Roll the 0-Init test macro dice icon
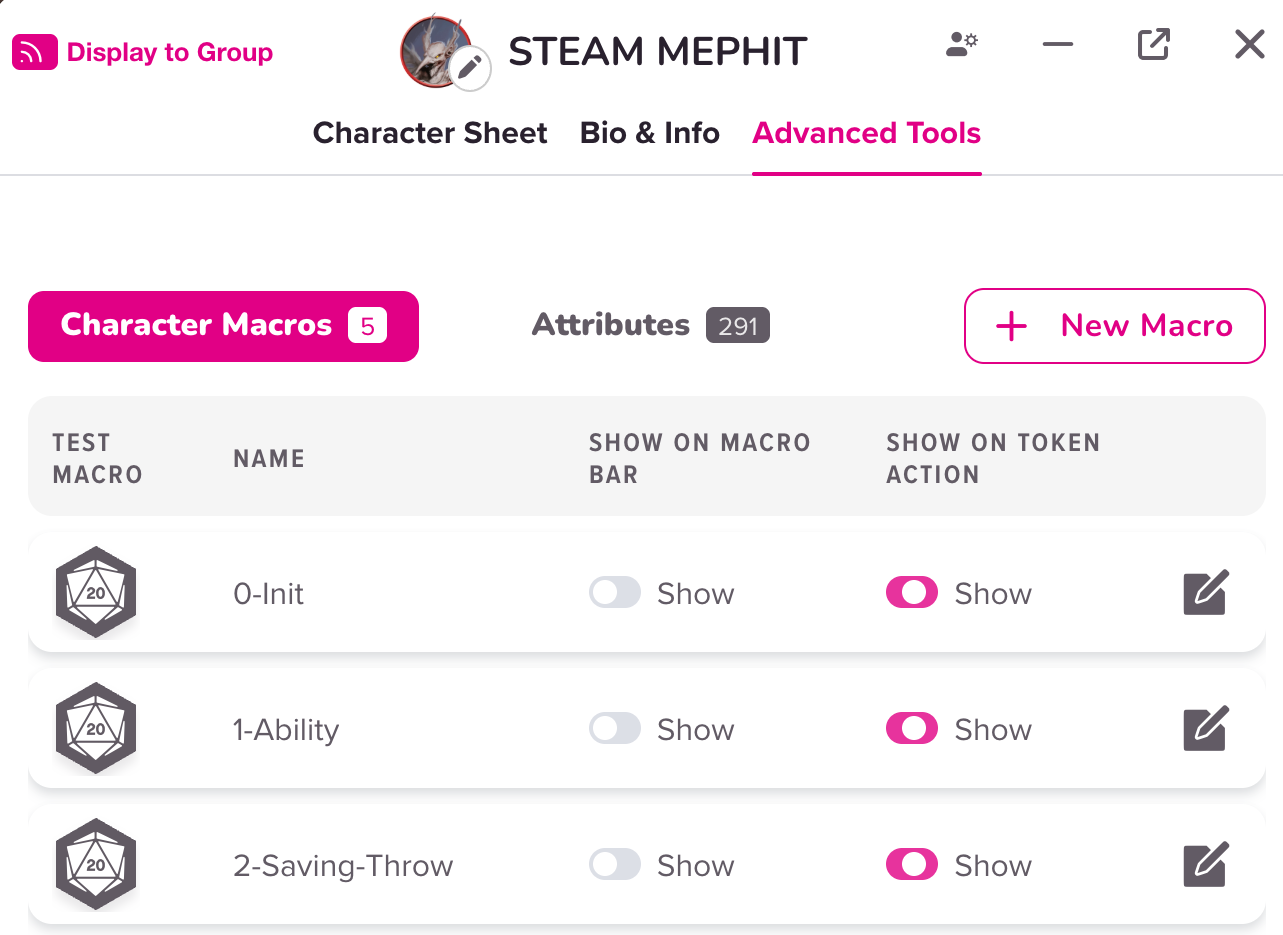 click(95, 592)
